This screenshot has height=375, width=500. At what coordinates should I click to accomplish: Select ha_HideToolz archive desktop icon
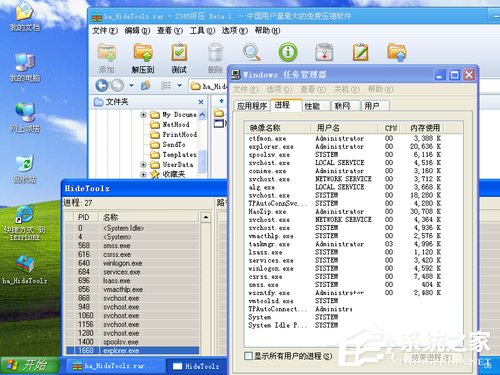pos(25,270)
